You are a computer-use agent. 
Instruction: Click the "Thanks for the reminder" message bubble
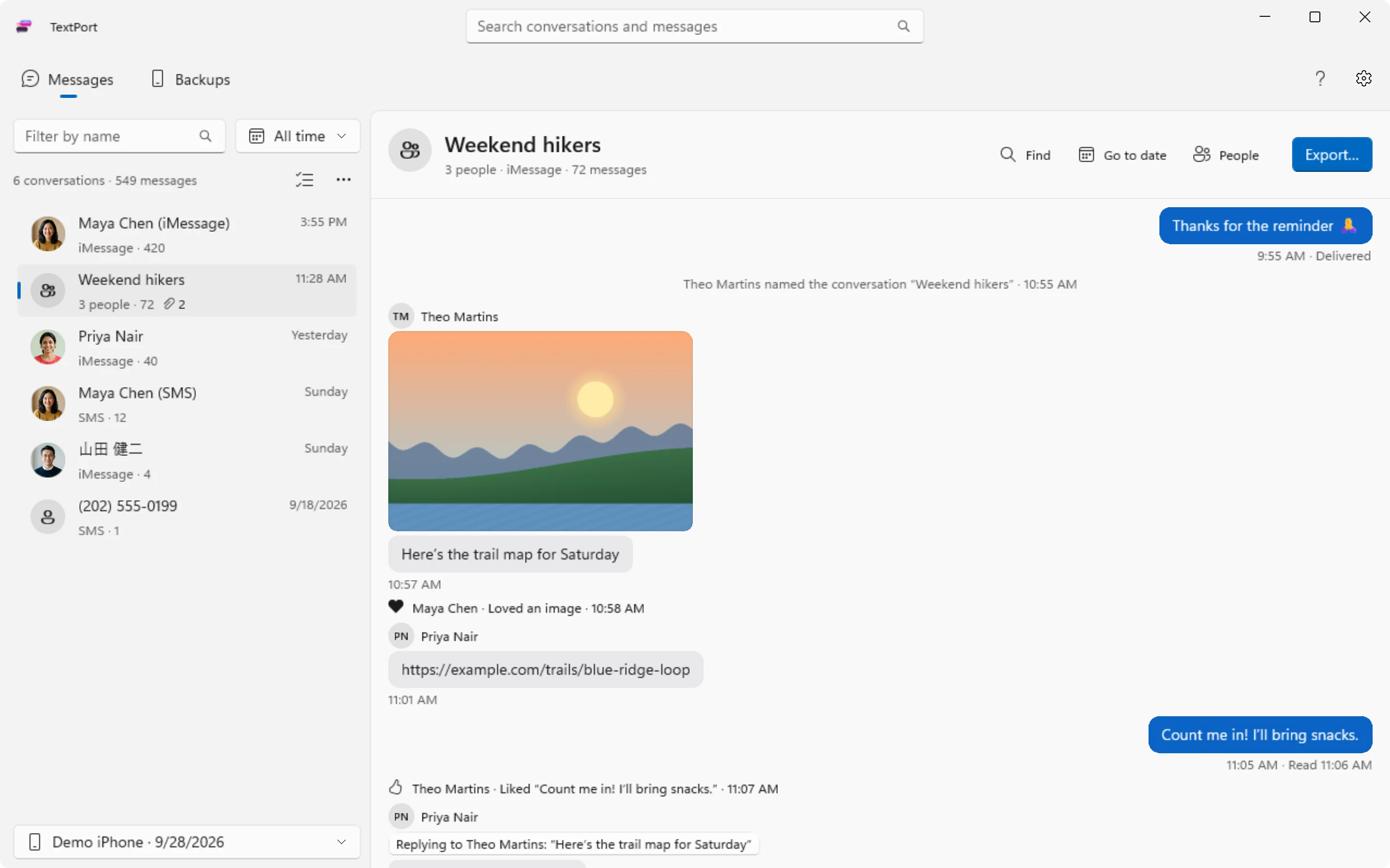[1265, 226]
